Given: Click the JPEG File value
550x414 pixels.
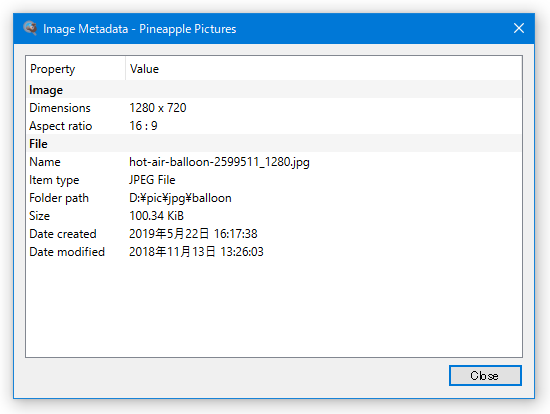Looking at the screenshot, I should point(152,180).
